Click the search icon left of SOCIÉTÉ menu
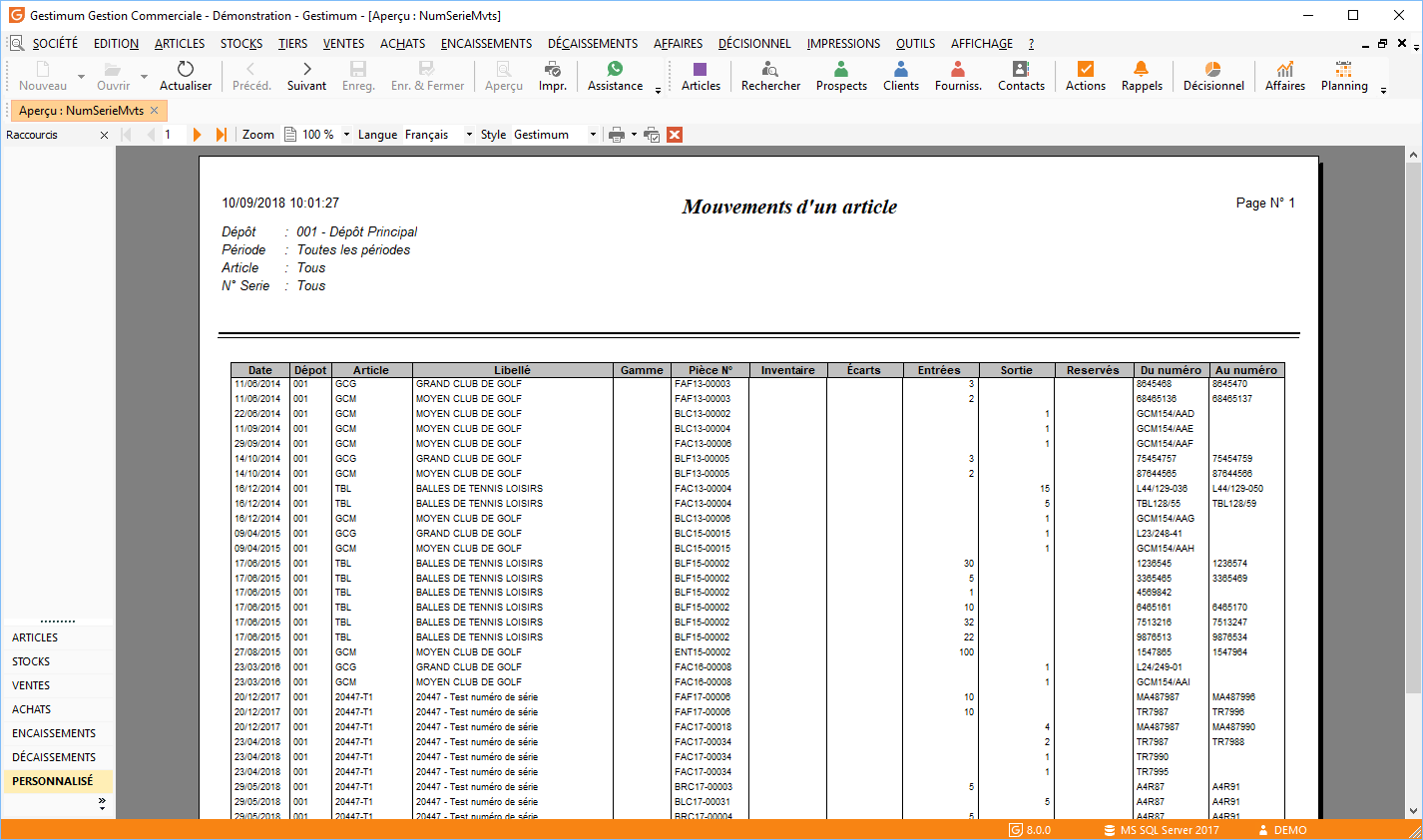Image resolution: width=1423 pixels, height=840 pixels. 16,43
